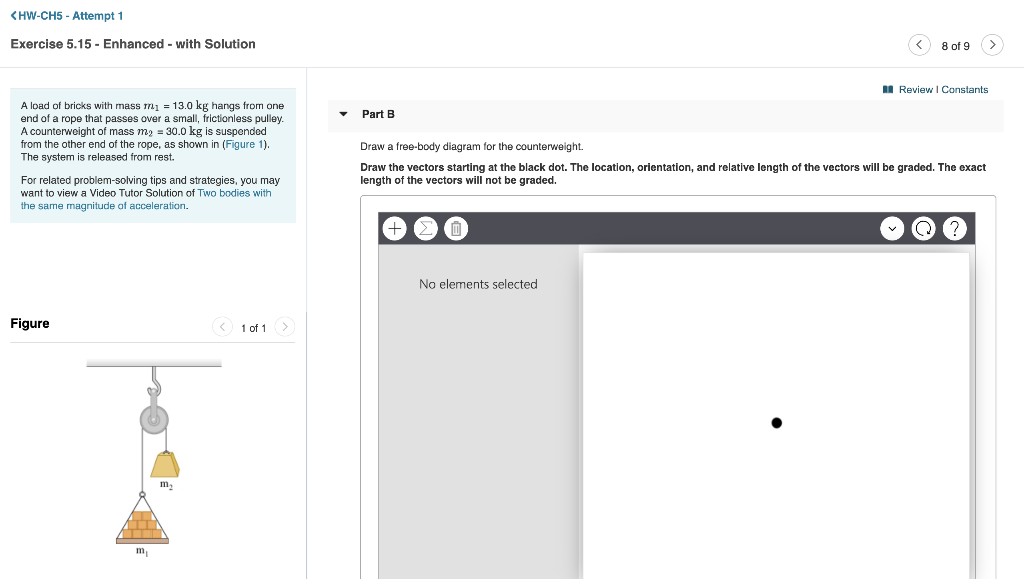The width and height of the screenshot is (1024, 579).
Task: Click the Review book icon
Action: tap(888, 89)
